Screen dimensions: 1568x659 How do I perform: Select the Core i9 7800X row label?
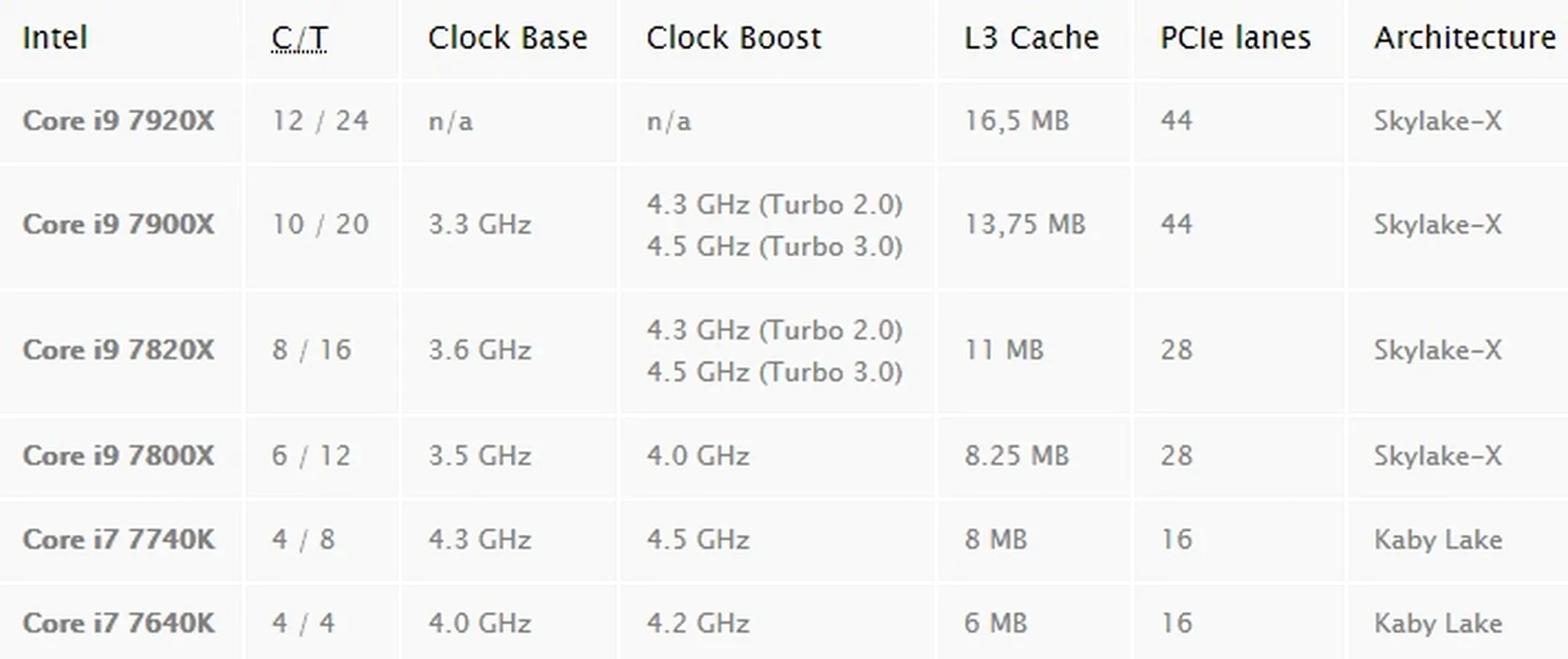click(119, 456)
